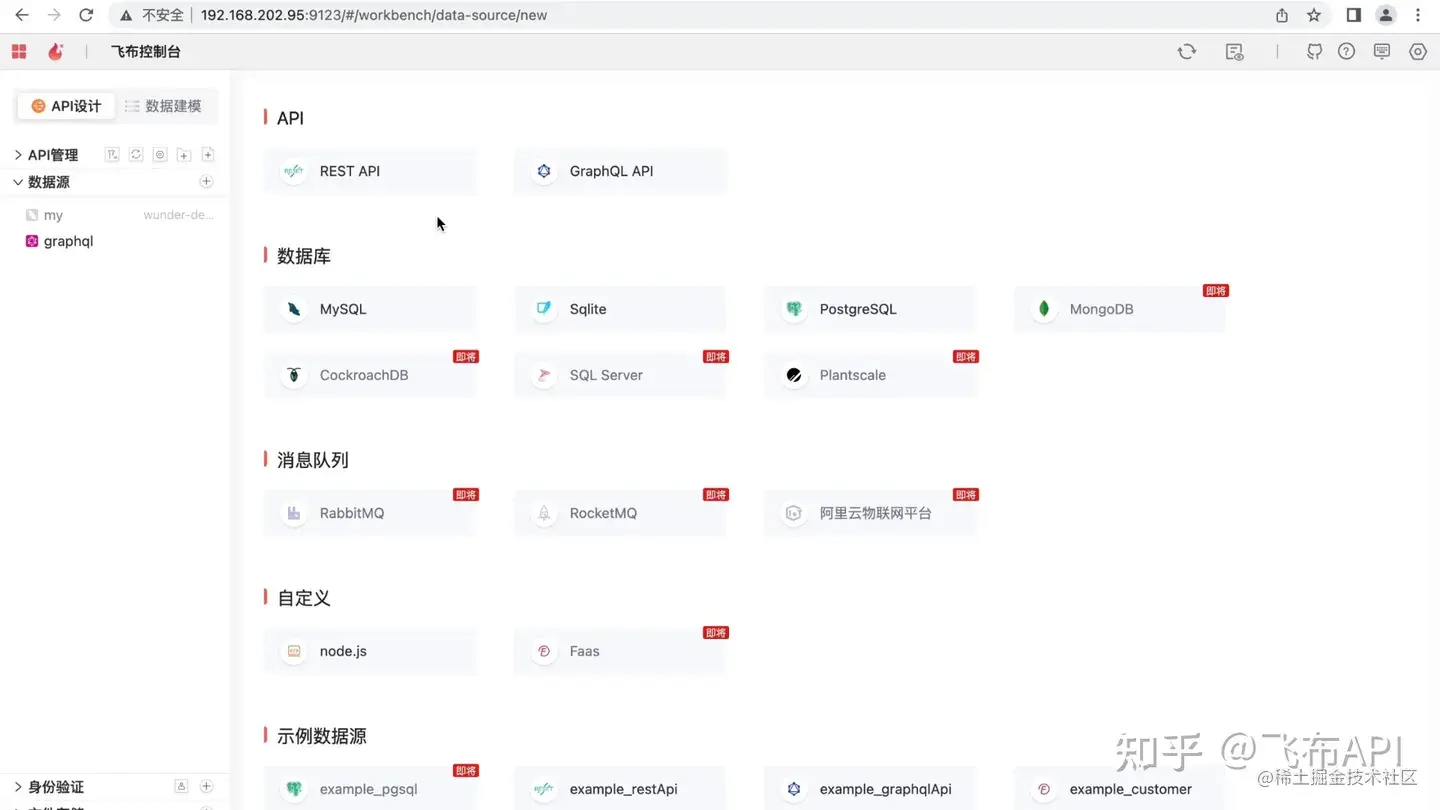Click the Plantscale card

[x=870, y=375]
